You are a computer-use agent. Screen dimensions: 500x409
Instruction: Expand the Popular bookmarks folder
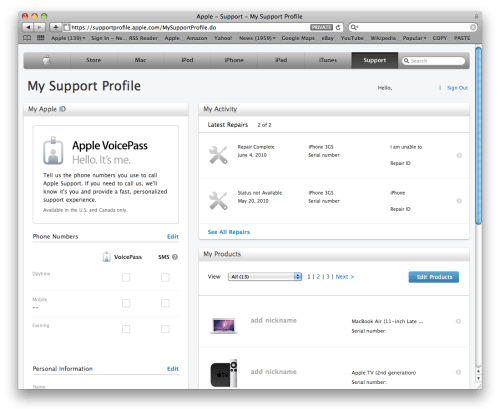click(414, 38)
